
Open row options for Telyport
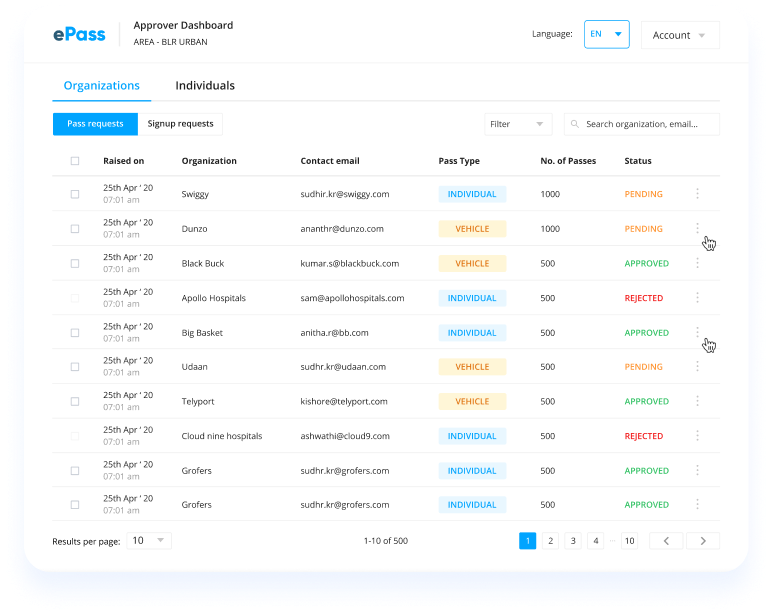[x=697, y=402]
